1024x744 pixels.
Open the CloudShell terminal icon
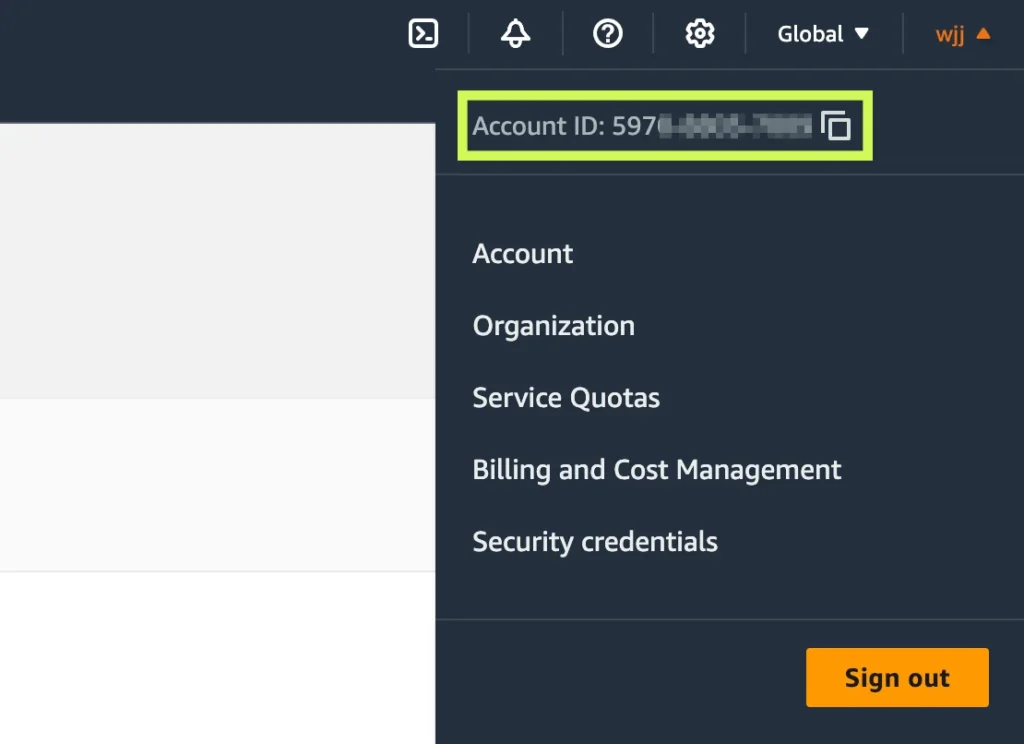pos(424,34)
